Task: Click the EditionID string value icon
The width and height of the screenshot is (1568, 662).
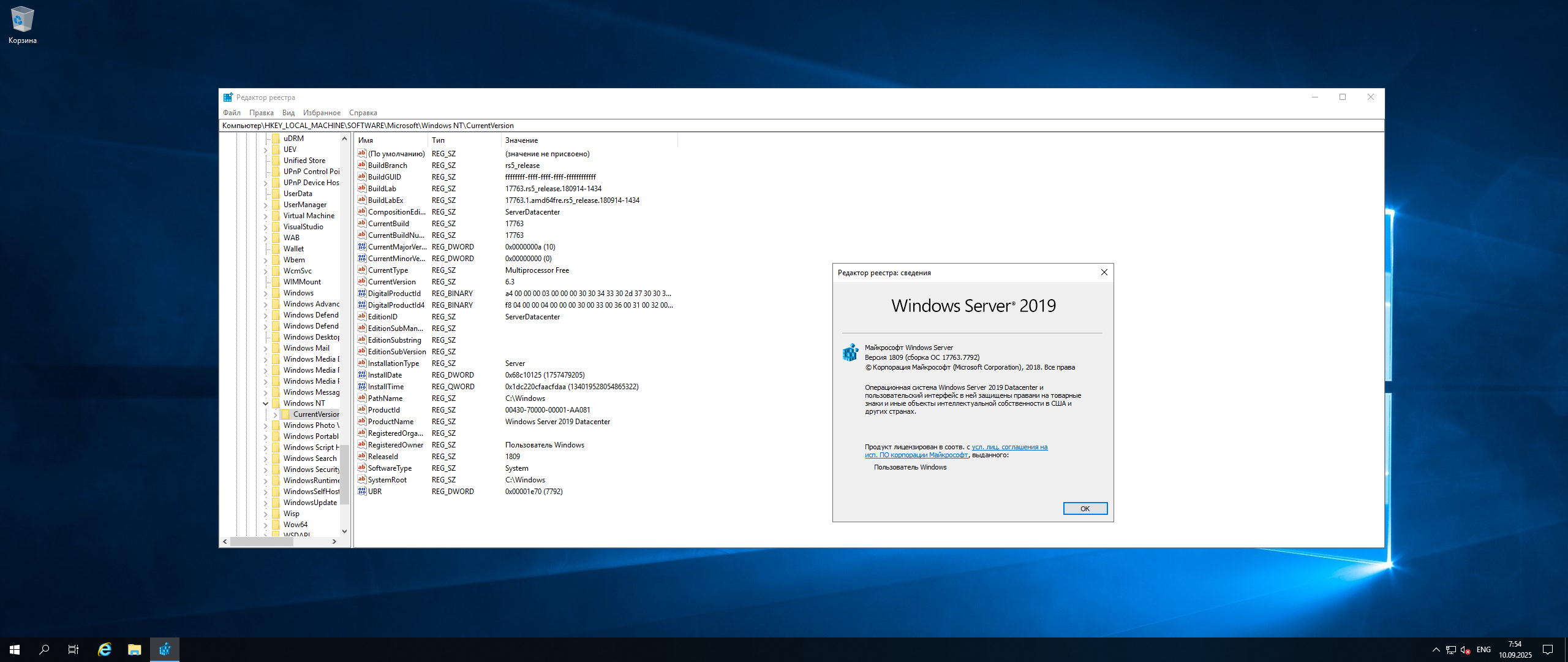Action: (x=362, y=316)
